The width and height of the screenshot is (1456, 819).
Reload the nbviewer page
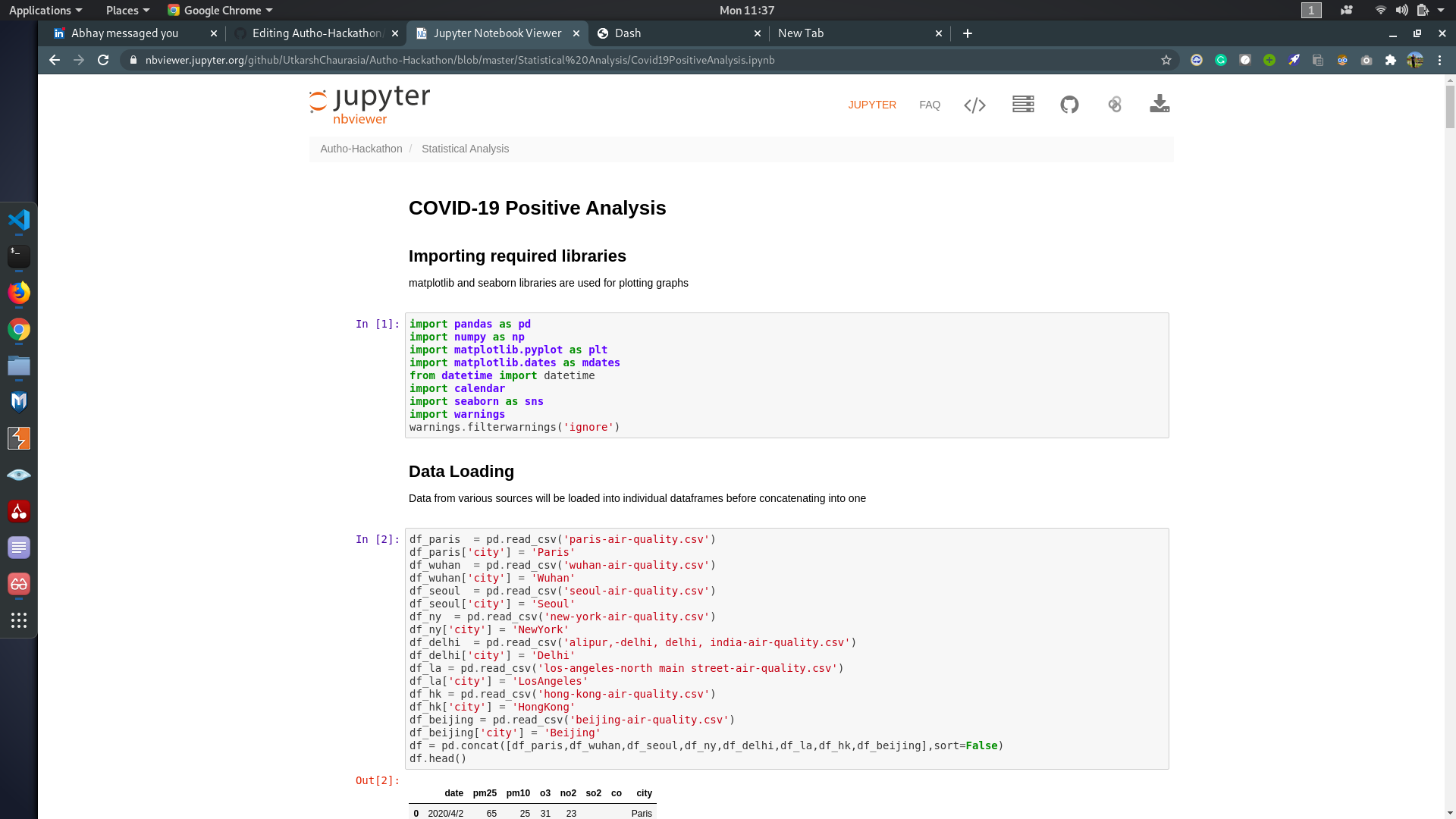tap(104, 60)
